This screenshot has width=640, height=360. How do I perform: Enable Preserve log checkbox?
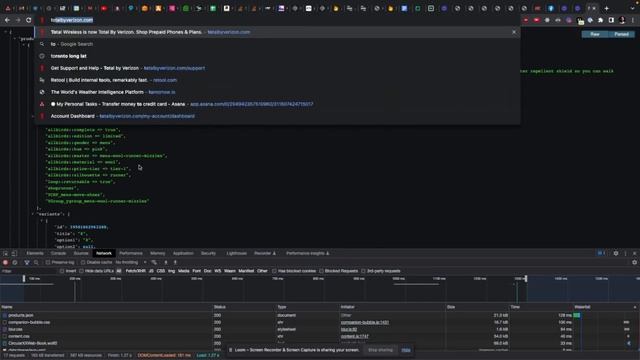48,262
